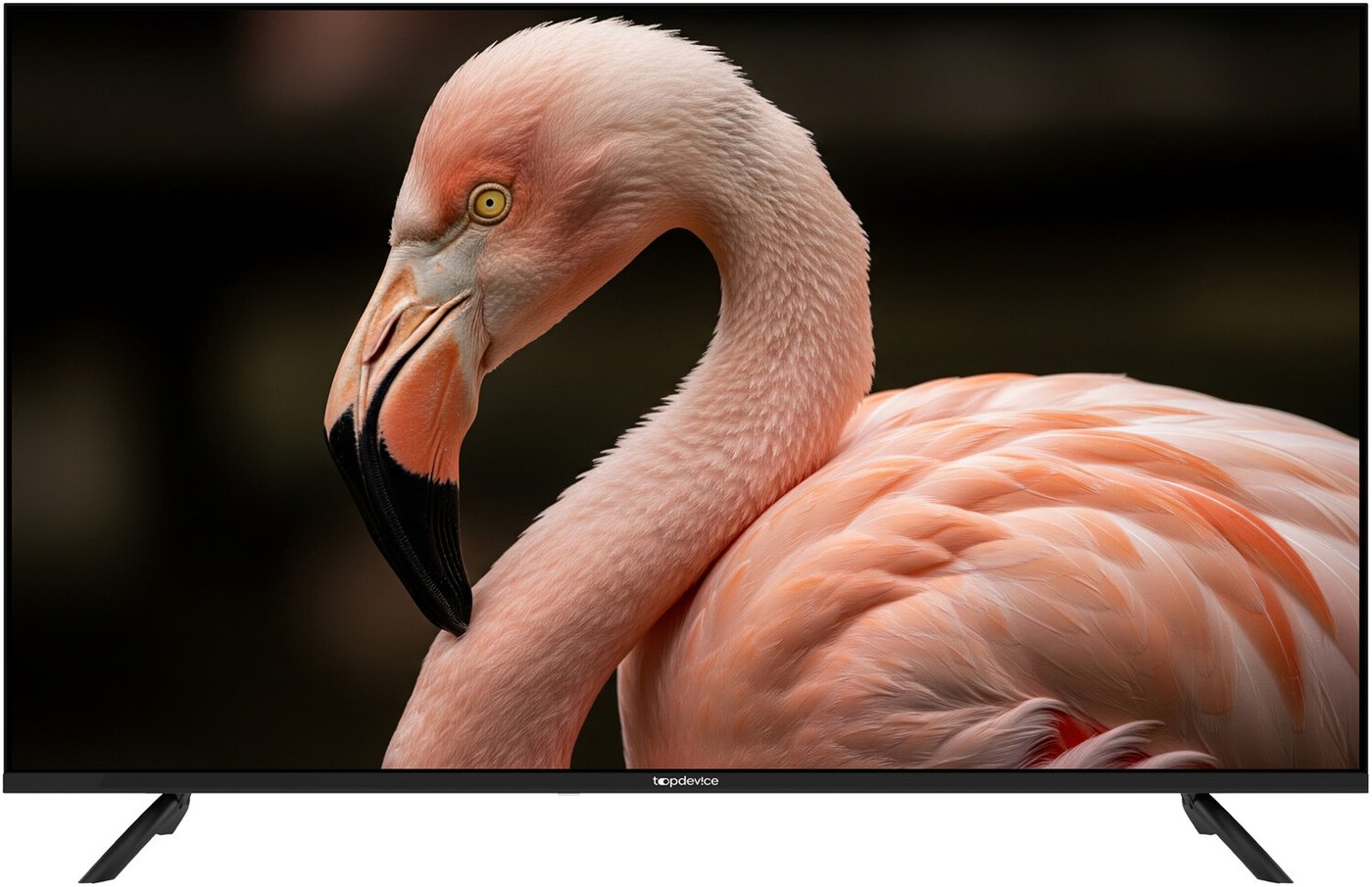Click the flamingo's body wing feathers

click(1029, 549)
